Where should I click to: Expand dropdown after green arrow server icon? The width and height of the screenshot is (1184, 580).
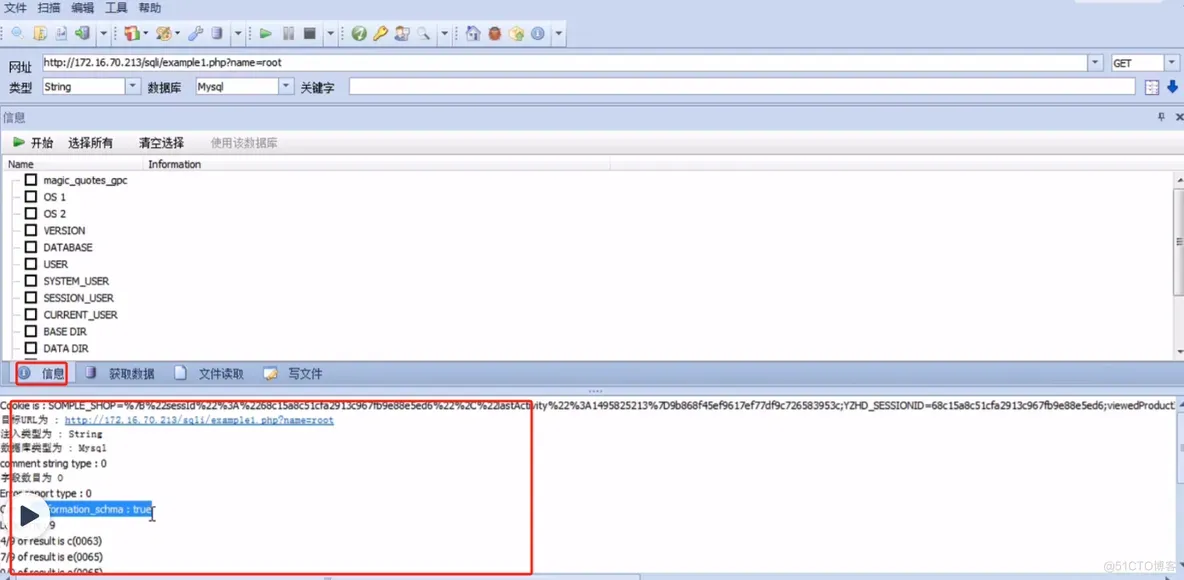[x=103, y=33]
